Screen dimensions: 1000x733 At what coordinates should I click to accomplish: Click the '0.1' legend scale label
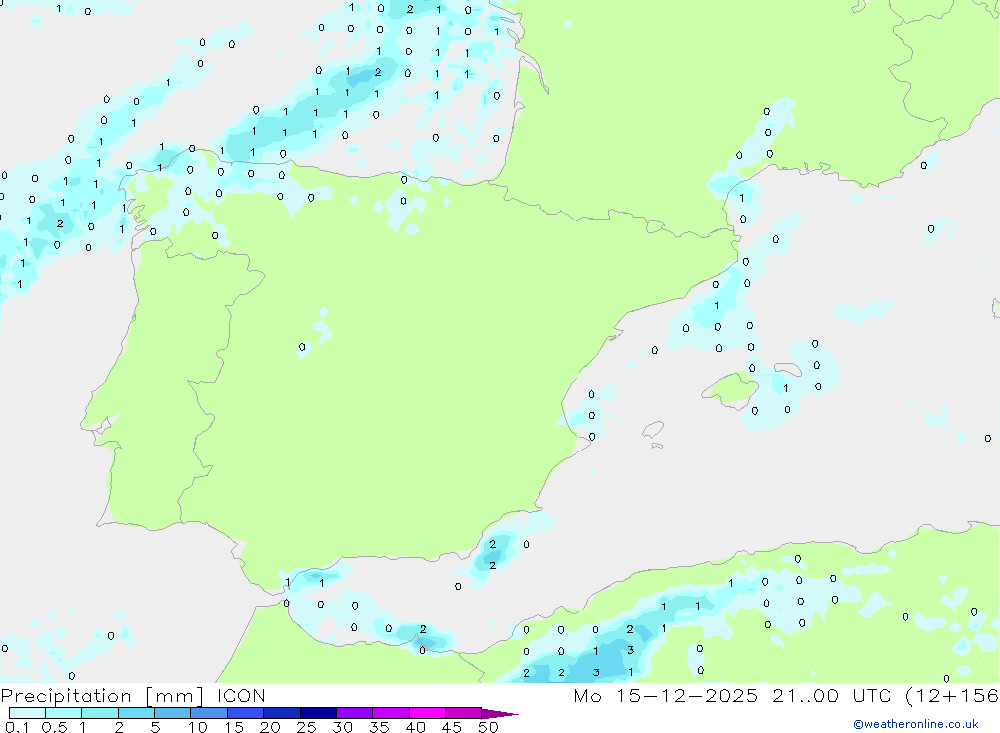[17, 727]
